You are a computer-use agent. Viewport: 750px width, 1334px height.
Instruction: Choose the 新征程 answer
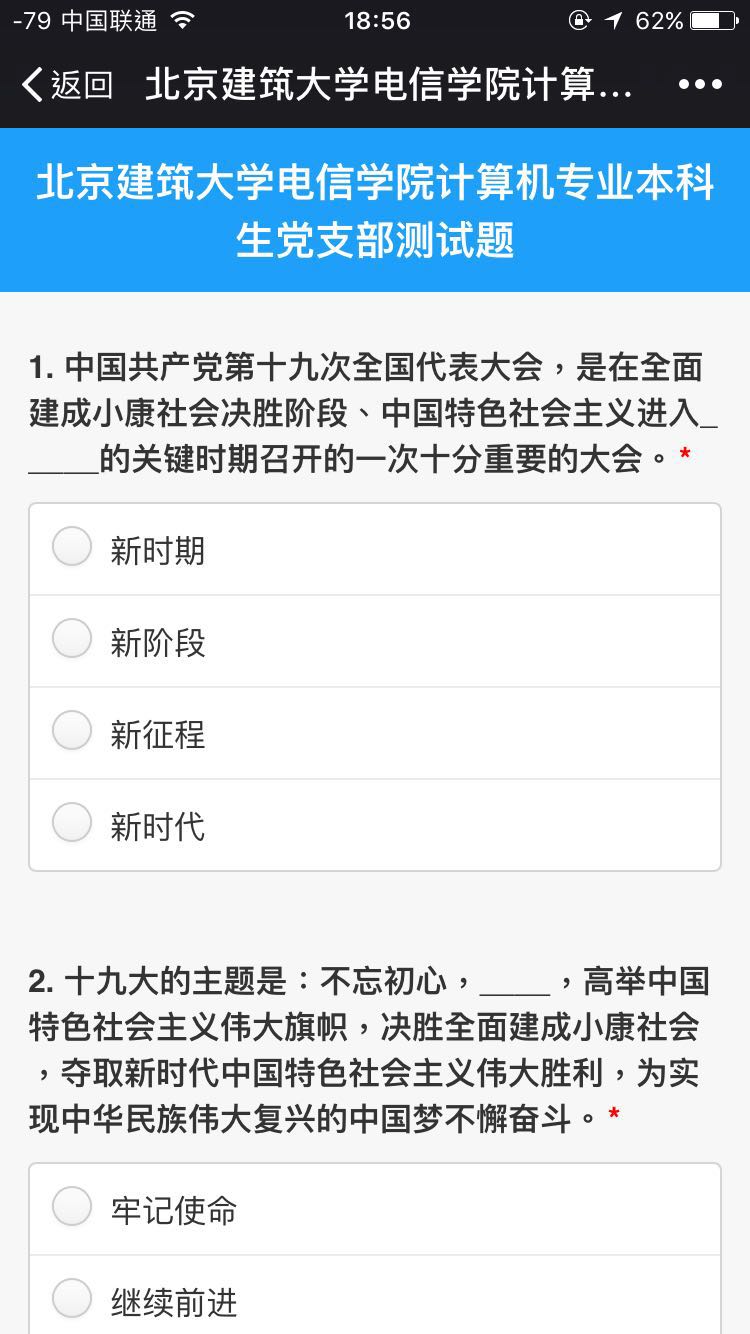(x=72, y=732)
